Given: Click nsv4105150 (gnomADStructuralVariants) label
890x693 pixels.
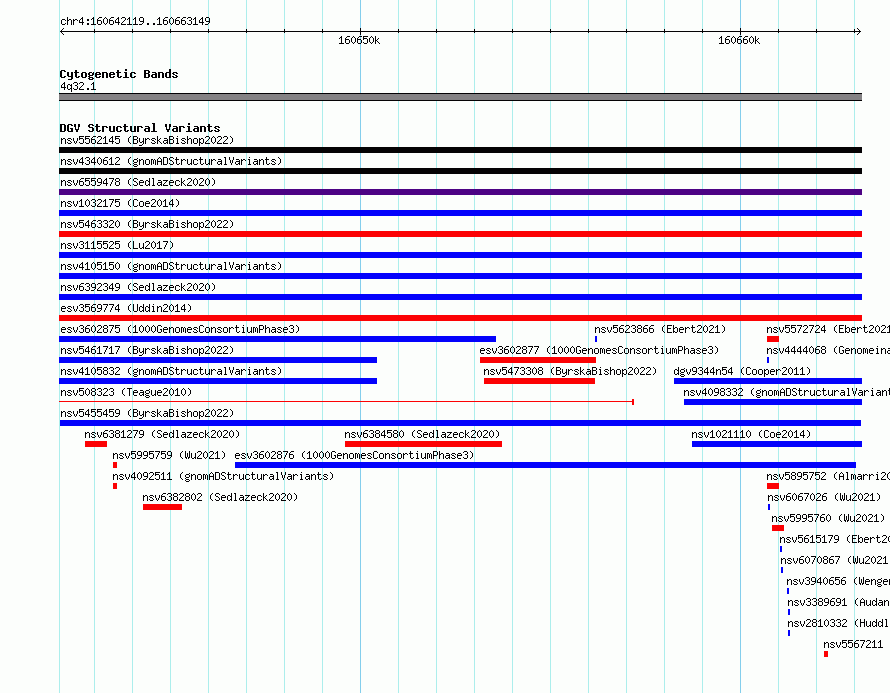Looking at the screenshot, I should coord(171,266).
